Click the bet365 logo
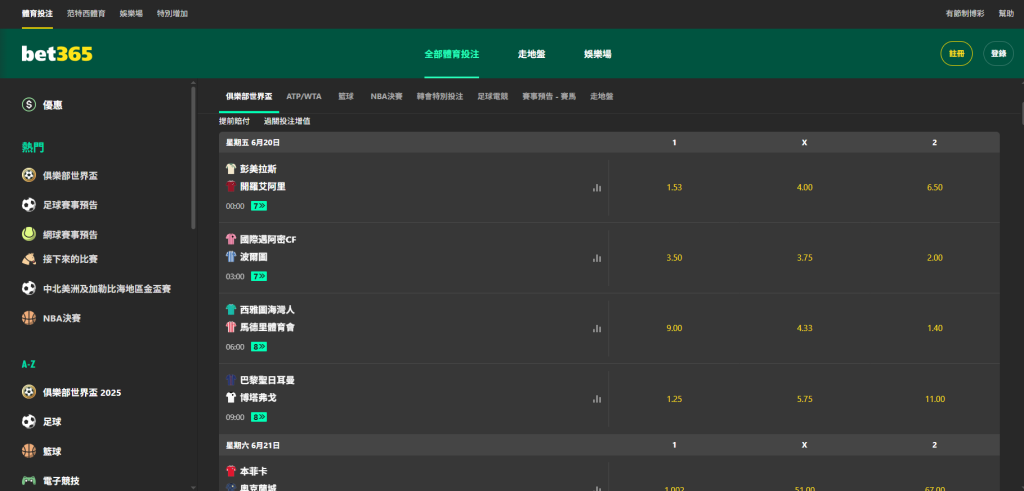 [57, 54]
